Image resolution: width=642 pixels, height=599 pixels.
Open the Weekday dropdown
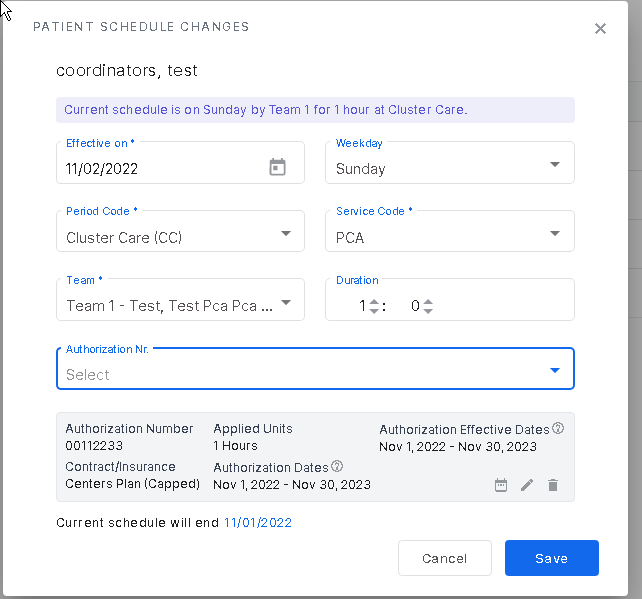555,167
